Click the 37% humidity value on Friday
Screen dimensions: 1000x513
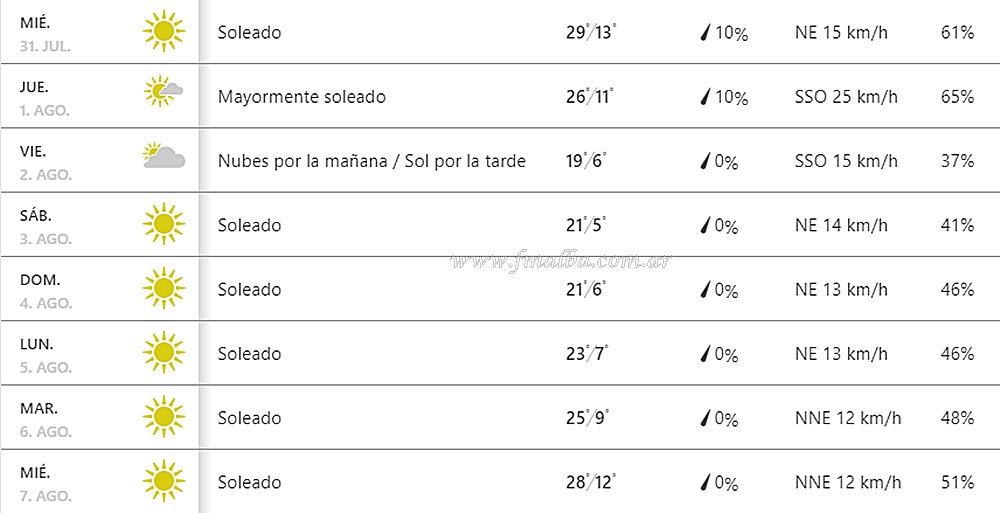[957, 161]
